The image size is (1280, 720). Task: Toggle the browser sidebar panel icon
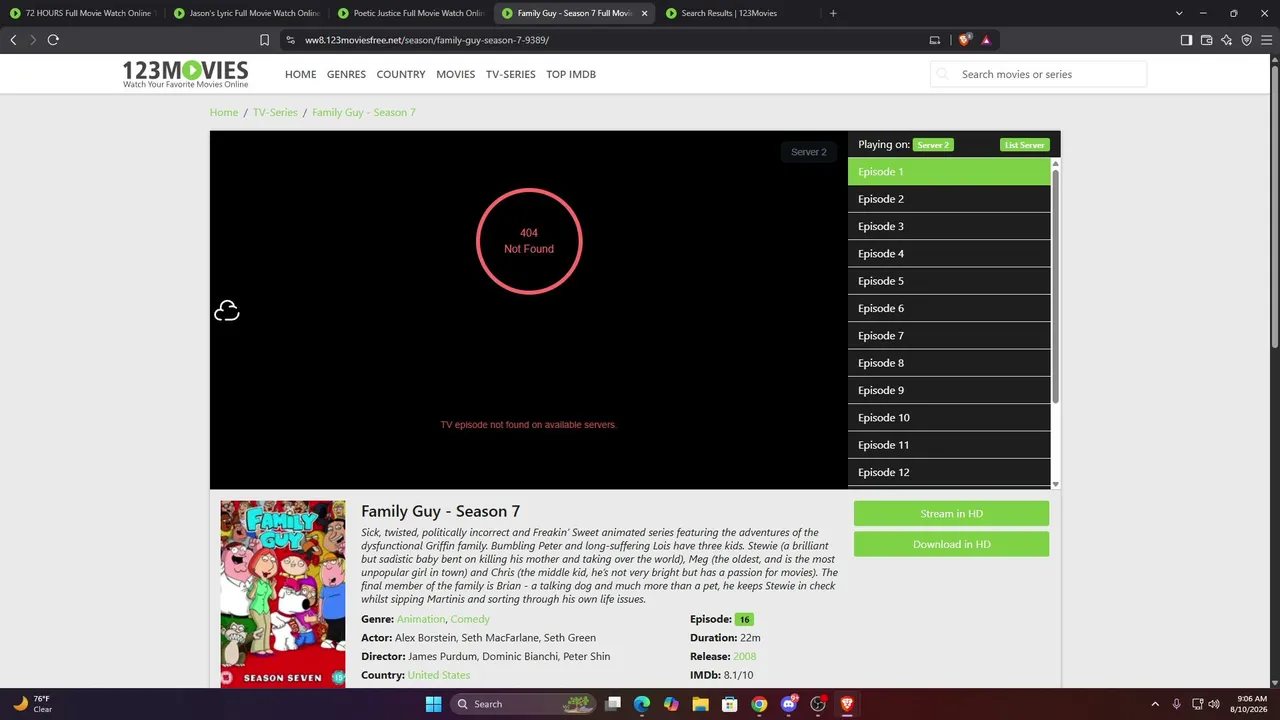point(1186,40)
